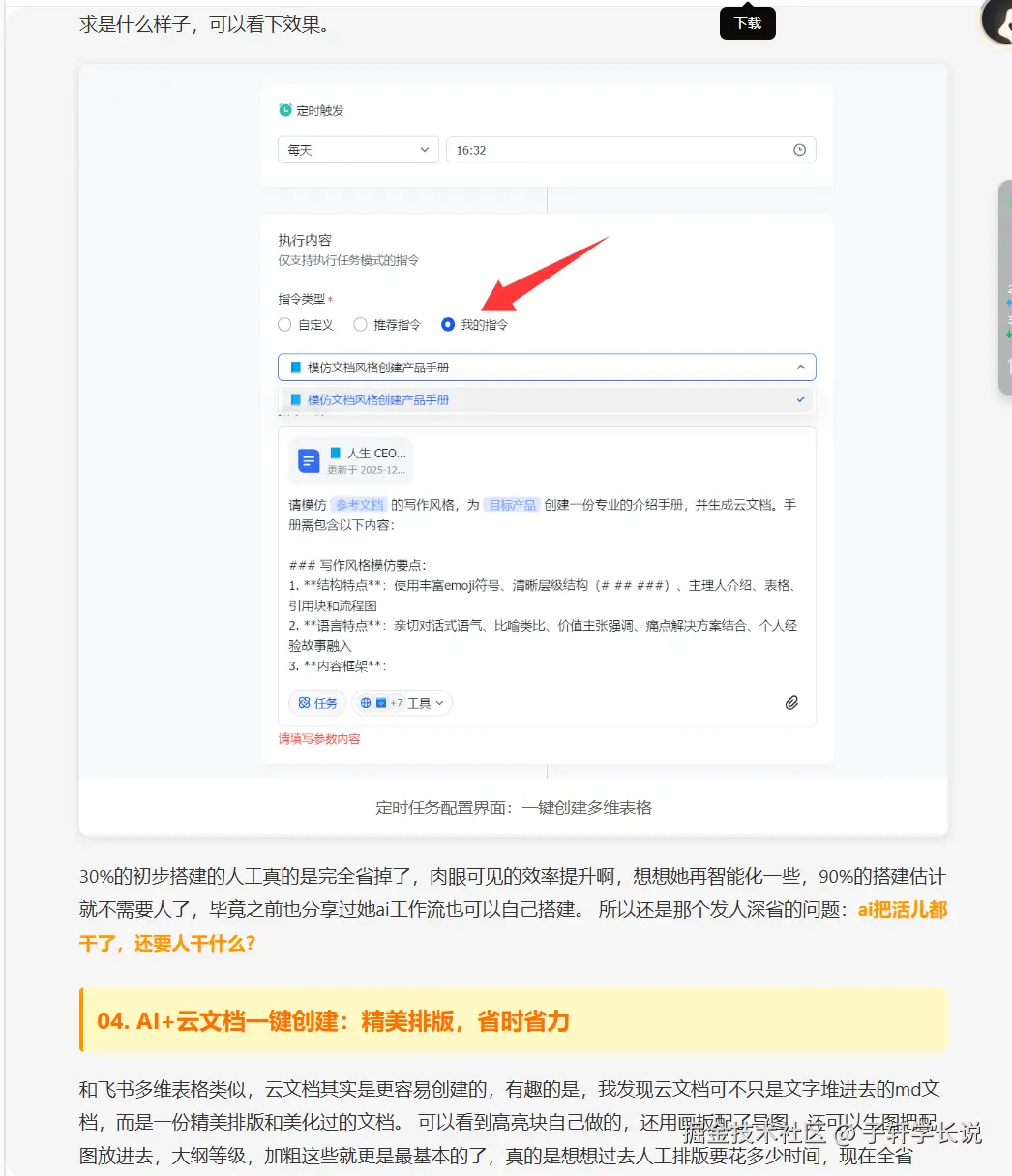Click the blue document icon on the 人生 CEO card
This screenshot has height=1176, width=1012.
pos(308,459)
